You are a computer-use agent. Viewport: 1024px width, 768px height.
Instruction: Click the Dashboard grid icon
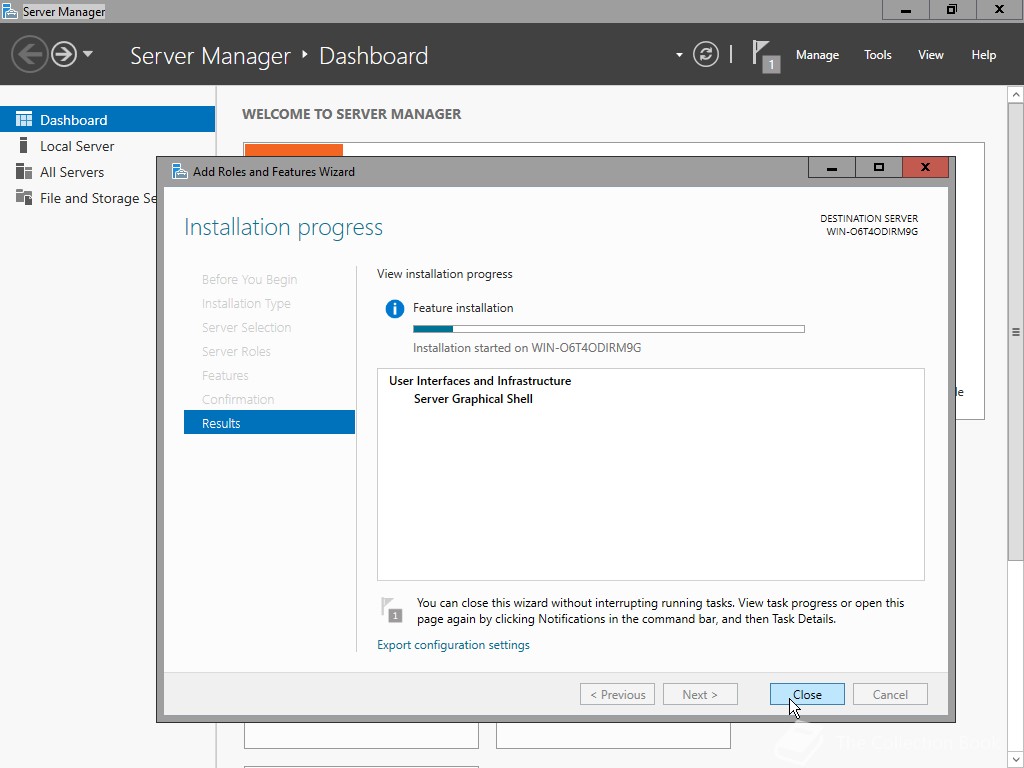[24, 120]
